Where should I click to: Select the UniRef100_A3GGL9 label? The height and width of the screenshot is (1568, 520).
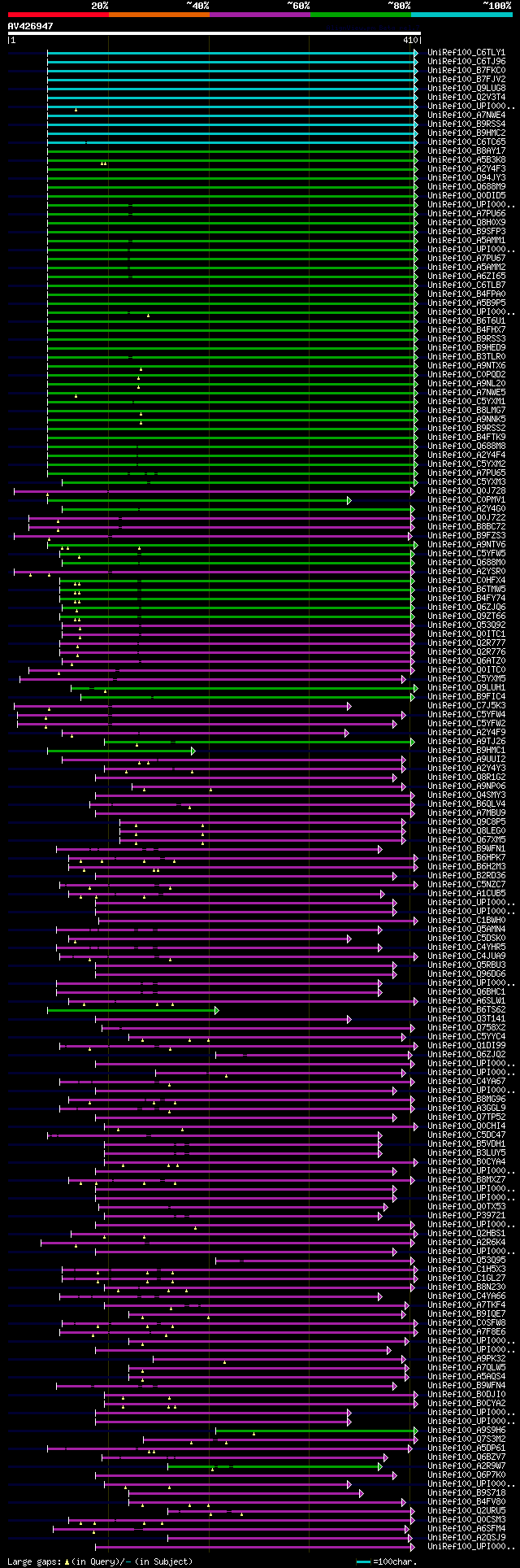pos(466,1108)
